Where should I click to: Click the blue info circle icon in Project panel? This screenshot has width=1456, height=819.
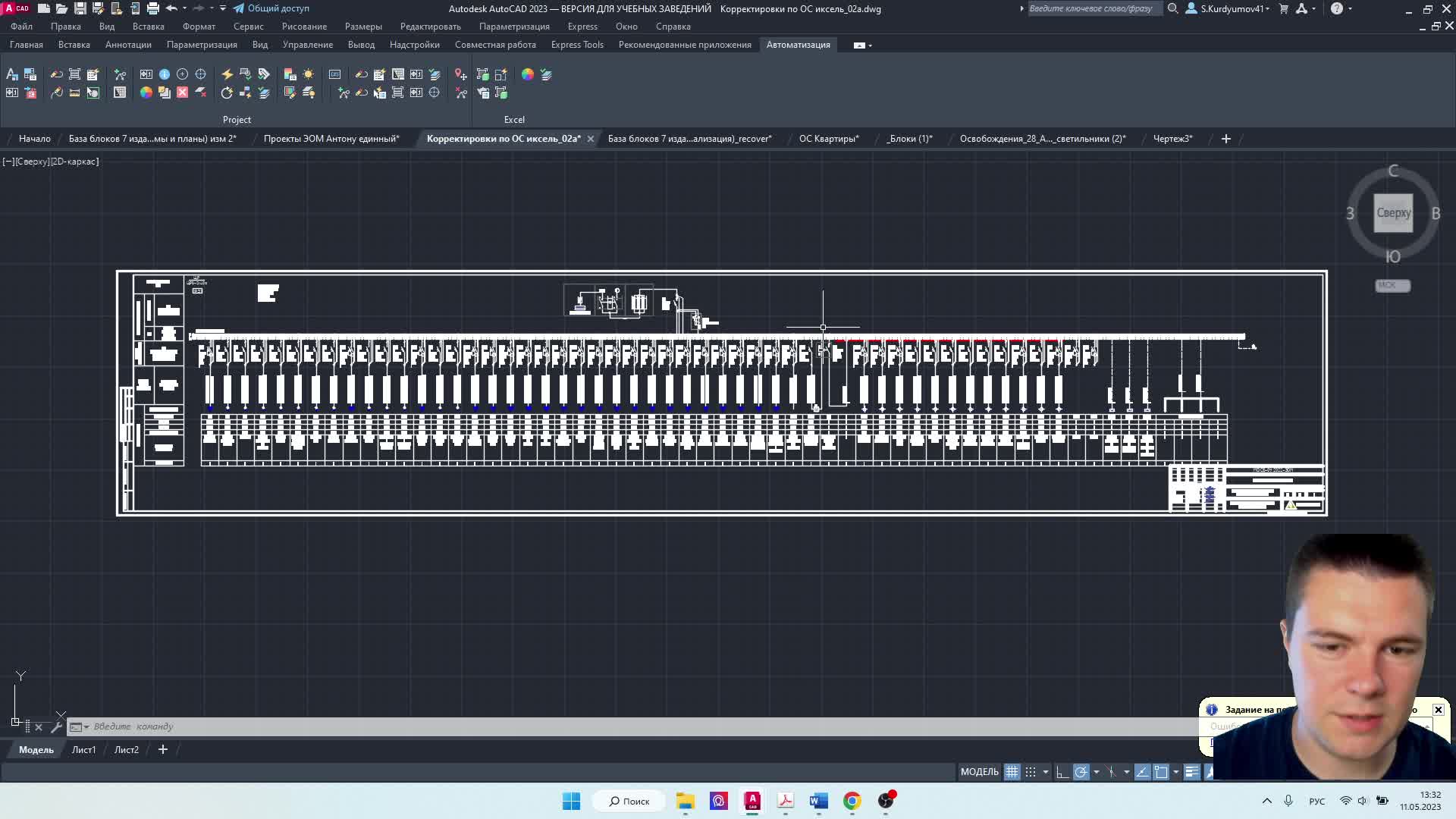[x=165, y=74]
